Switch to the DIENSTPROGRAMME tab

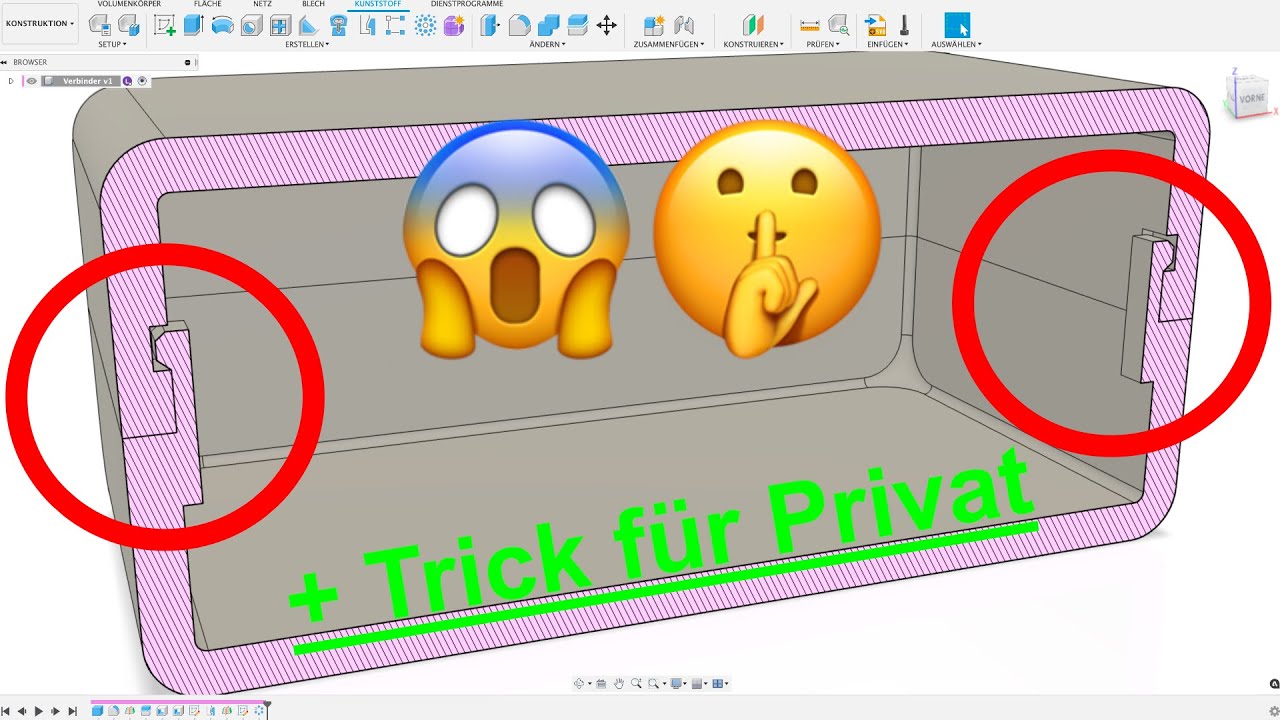click(x=467, y=4)
